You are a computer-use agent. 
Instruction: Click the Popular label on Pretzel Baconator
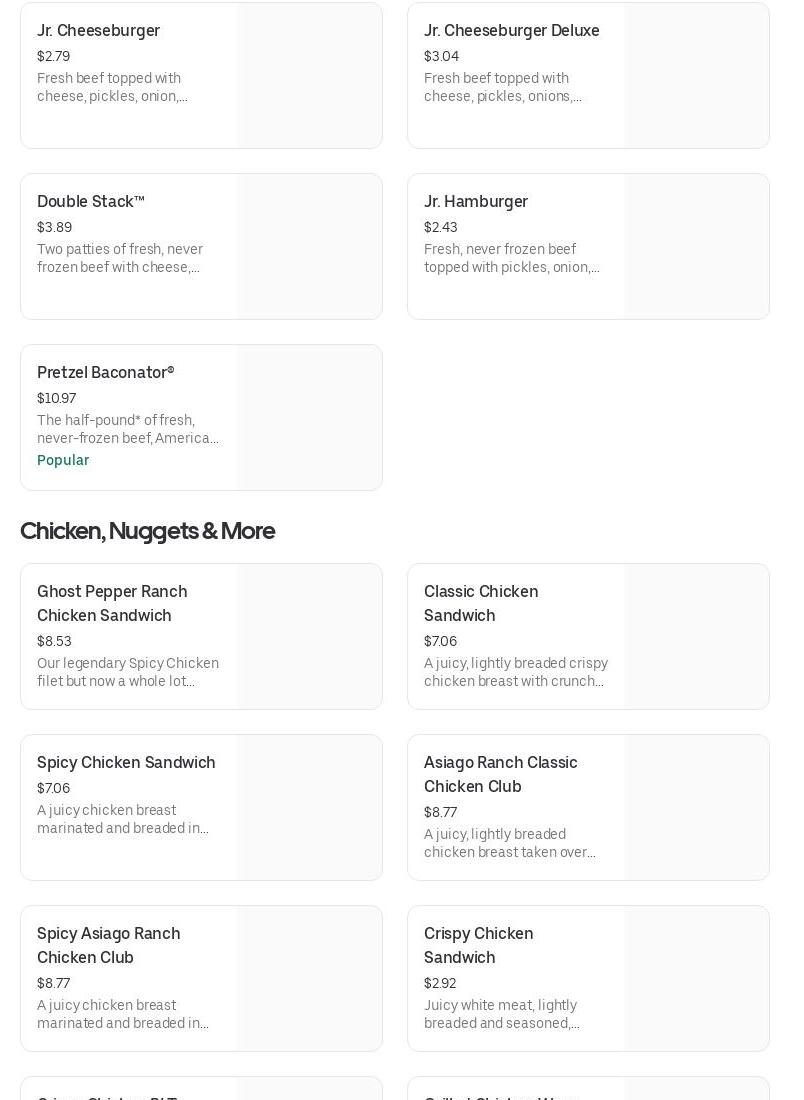tap(63, 460)
